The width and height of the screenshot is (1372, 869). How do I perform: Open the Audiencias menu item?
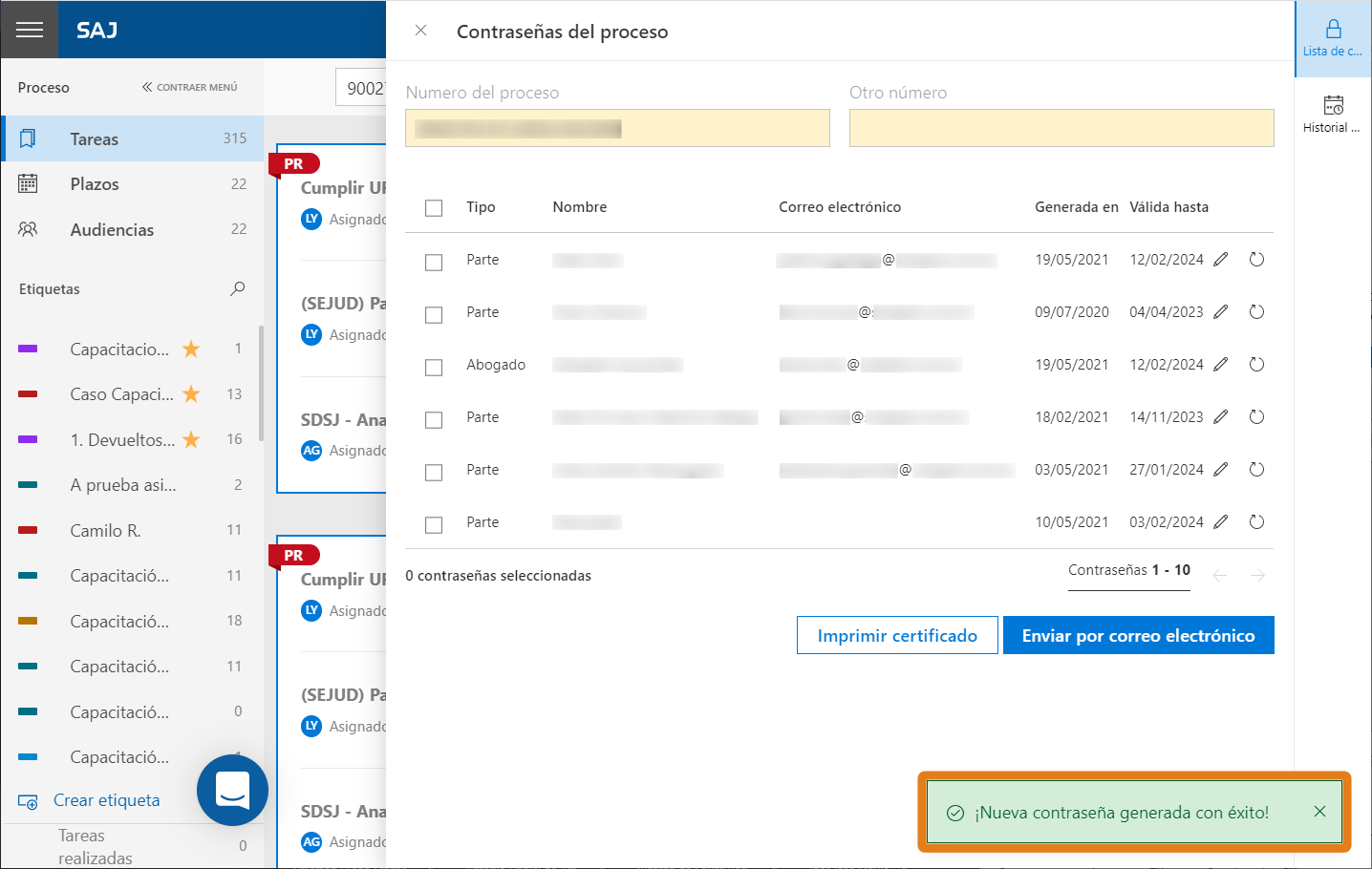click(x=132, y=229)
